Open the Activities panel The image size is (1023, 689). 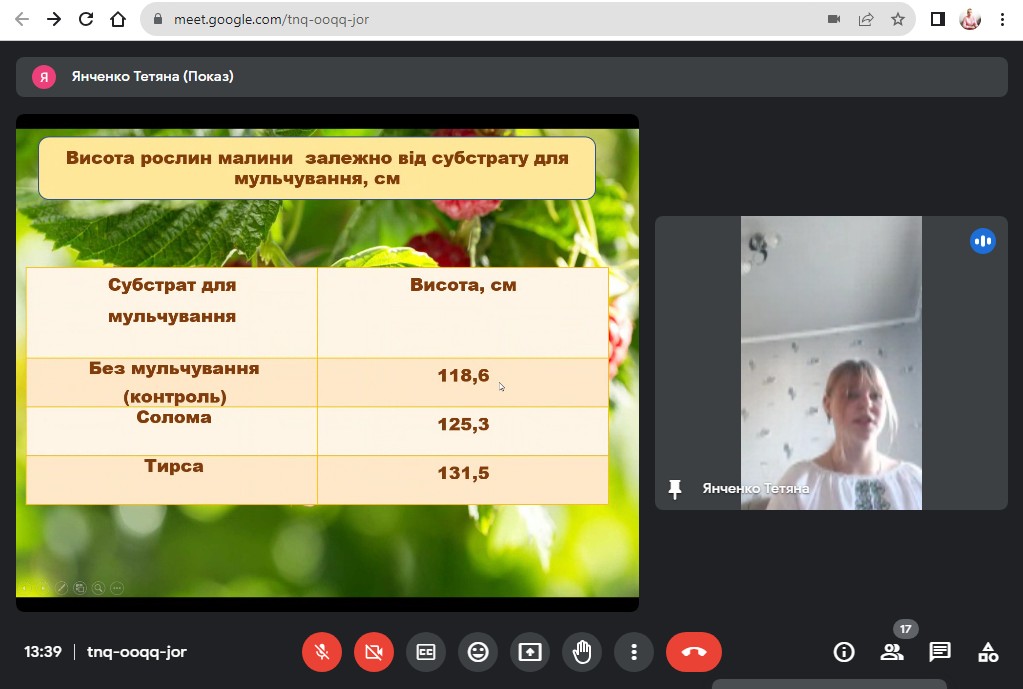(988, 652)
